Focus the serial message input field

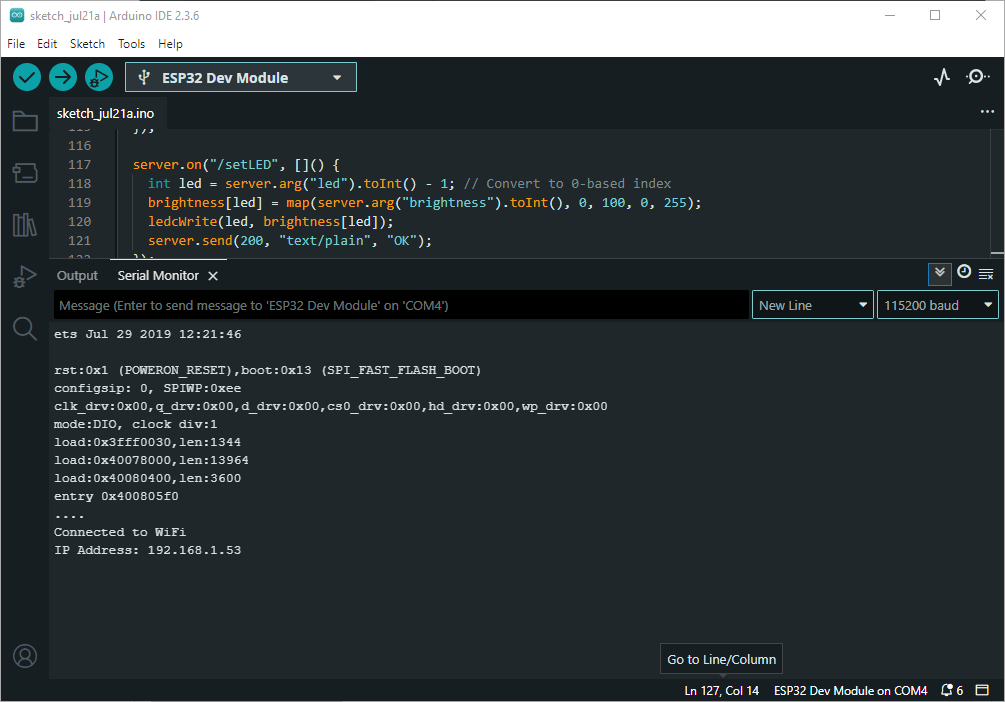(x=401, y=305)
